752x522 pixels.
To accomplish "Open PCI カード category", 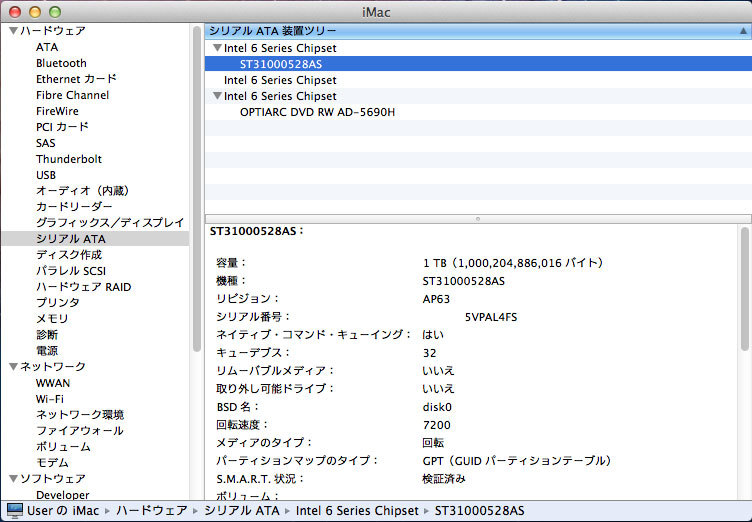I will coord(62,127).
